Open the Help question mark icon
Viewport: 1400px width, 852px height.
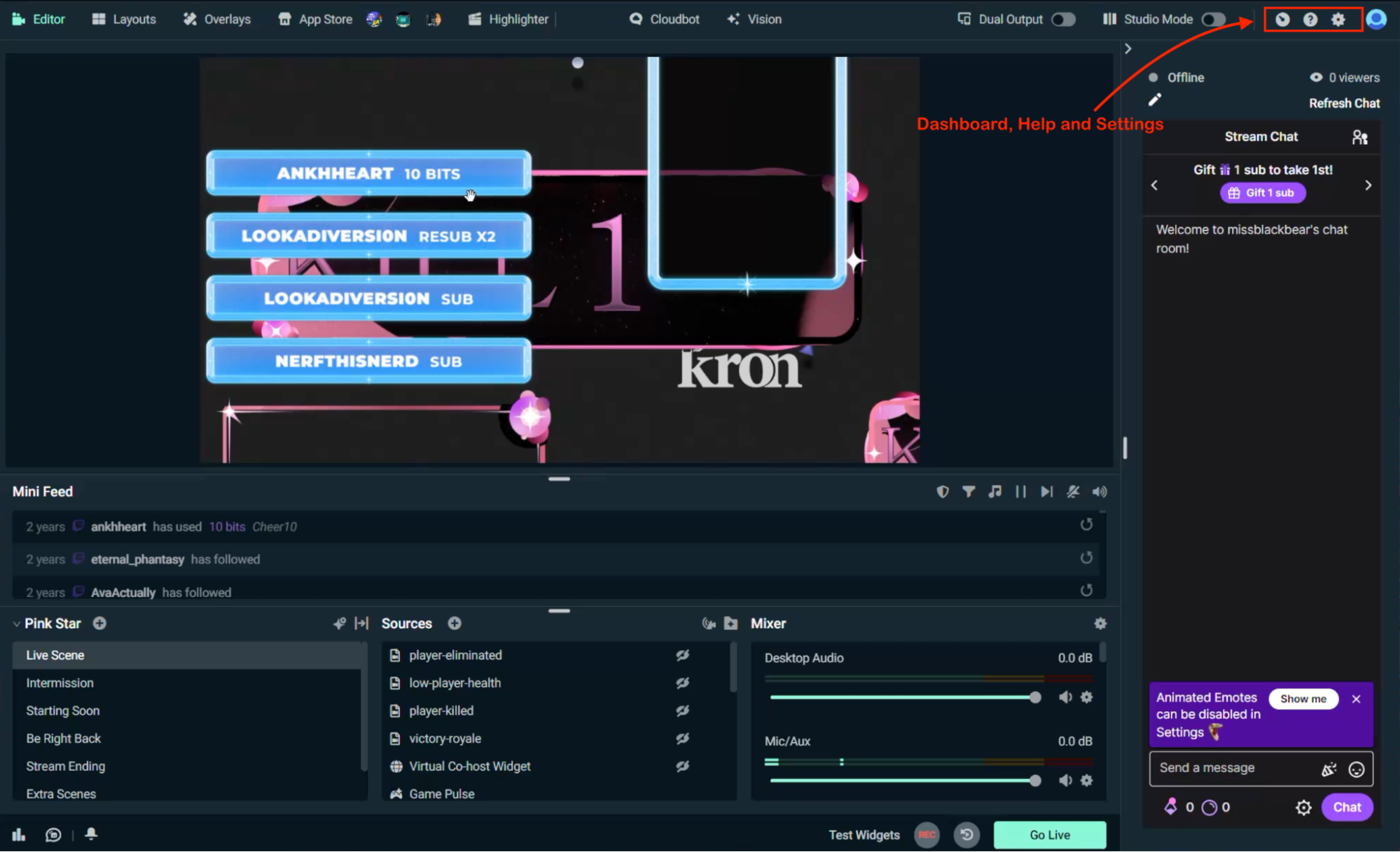click(x=1310, y=20)
